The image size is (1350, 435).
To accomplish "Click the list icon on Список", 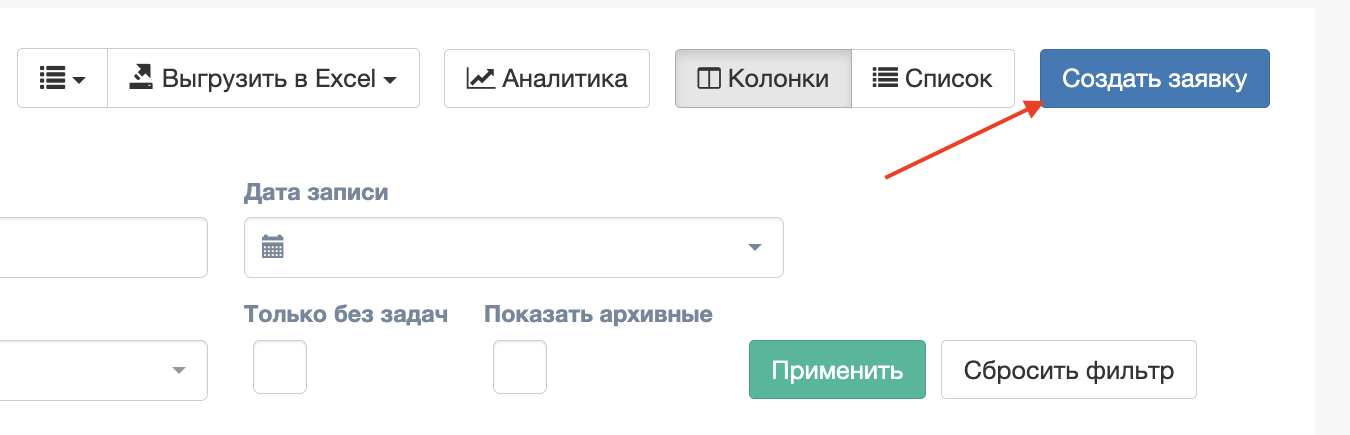I will pyautogui.click(x=885, y=78).
